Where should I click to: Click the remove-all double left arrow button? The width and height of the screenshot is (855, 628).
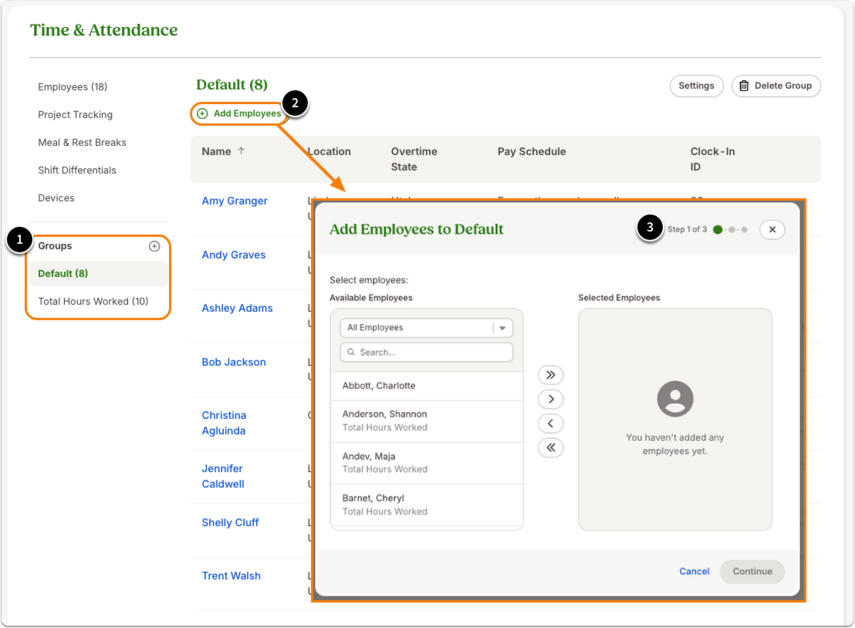click(551, 448)
